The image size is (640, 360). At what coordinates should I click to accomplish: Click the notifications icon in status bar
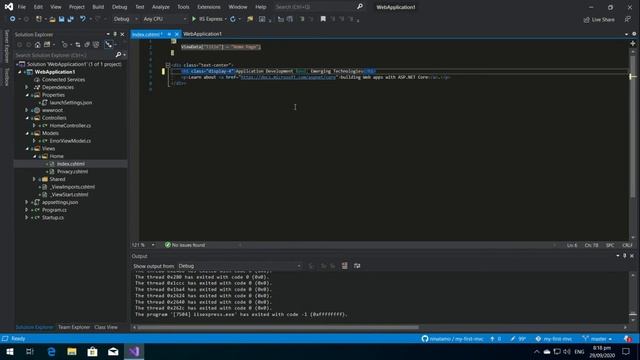[x=628, y=339]
